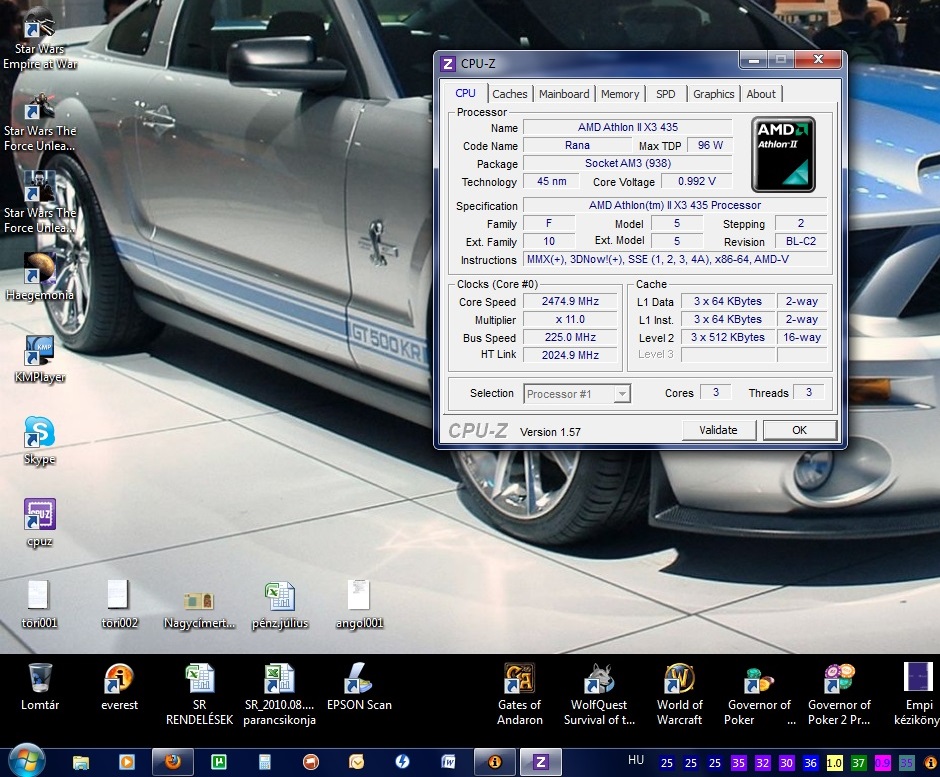Screen dimensions: 940x777
Task: Click the Level 2 value '3 x 512 KBytes'
Action: point(728,337)
